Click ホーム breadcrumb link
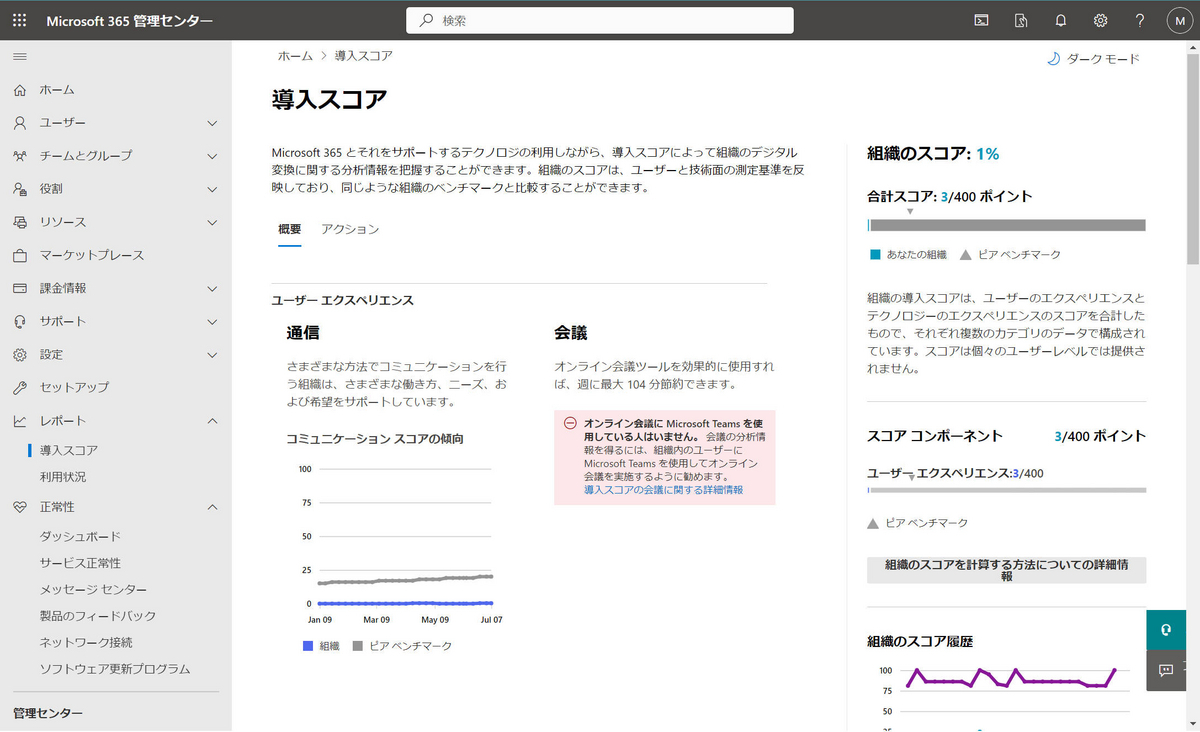This screenshot has width=1200, height=732. (x=295, y=56)
